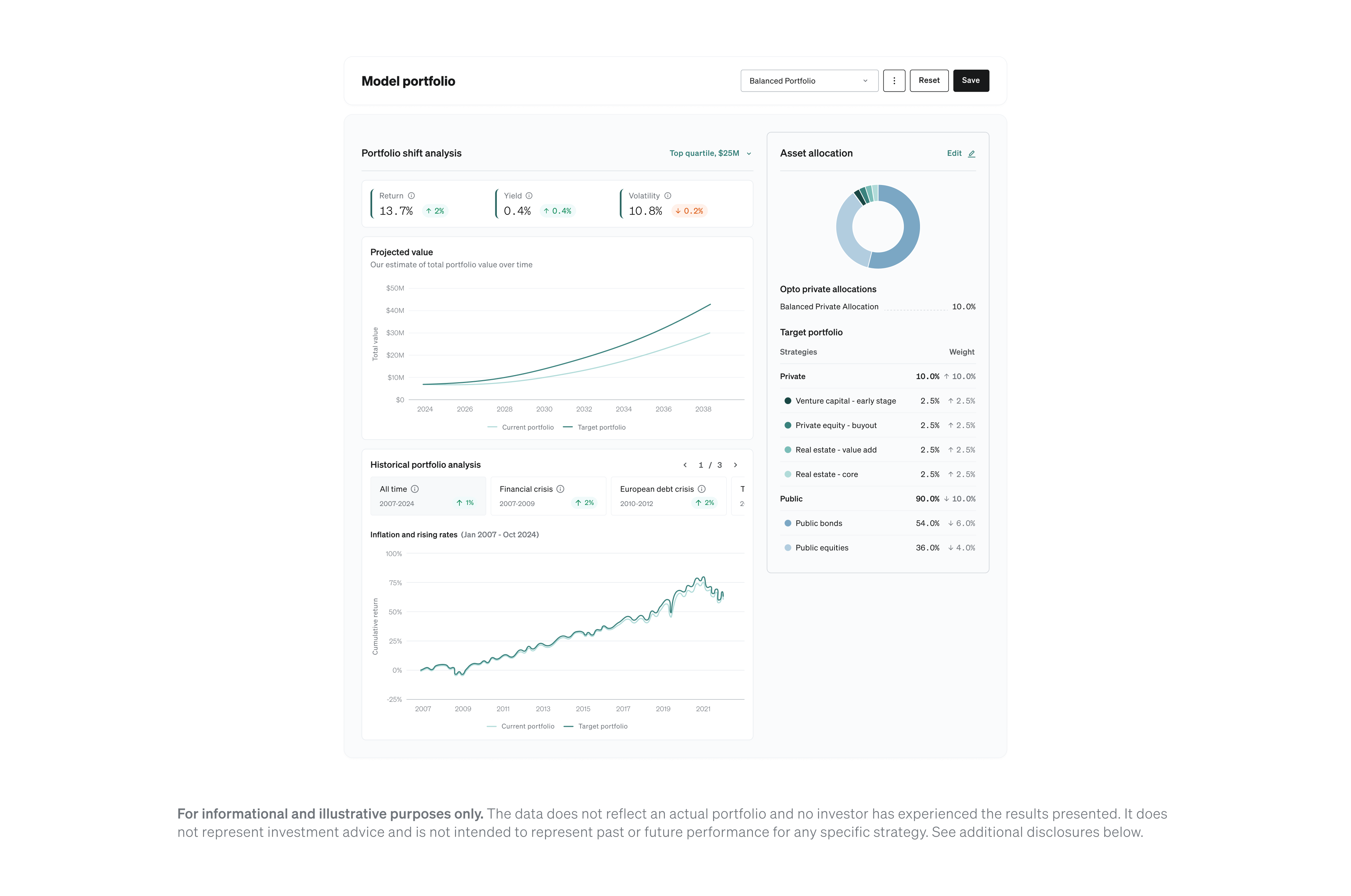Click the donut chart in Asset allocation panel
1351x896 pixels.
[878, 227]
